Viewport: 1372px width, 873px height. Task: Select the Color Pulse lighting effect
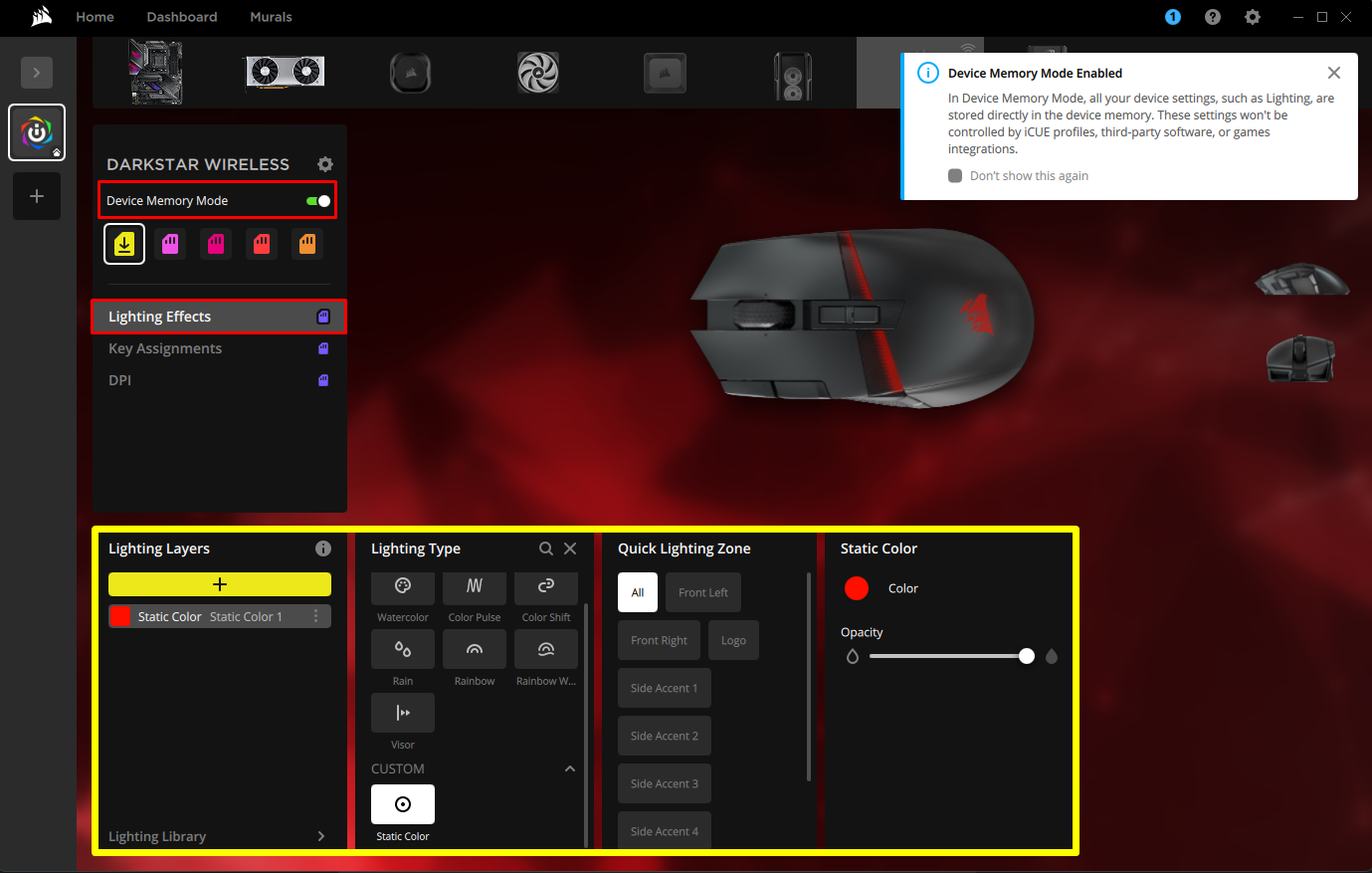tap(474, 587)
